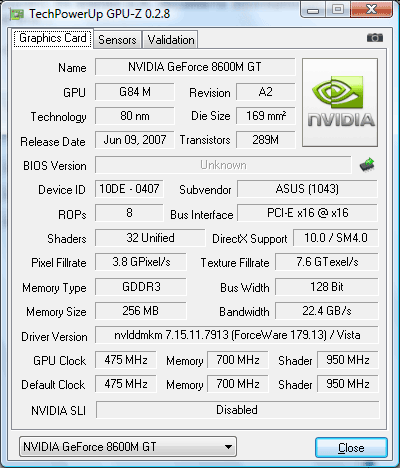Click the Device ID 10DE - 0407
Image resolution: width=400 pixels, height=468 pixels.
(129, 189)
